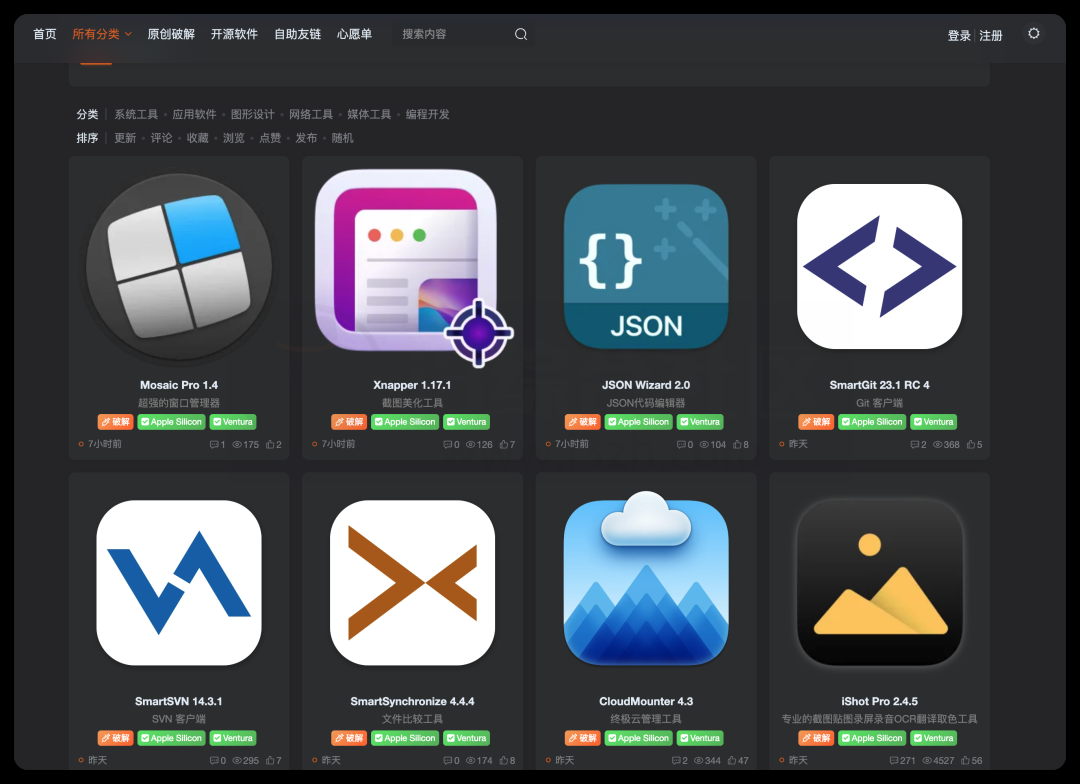Toggle the theme brightness icon
The height and width of the screenshot is (784, 1080).
click(x=1034, y=33)
